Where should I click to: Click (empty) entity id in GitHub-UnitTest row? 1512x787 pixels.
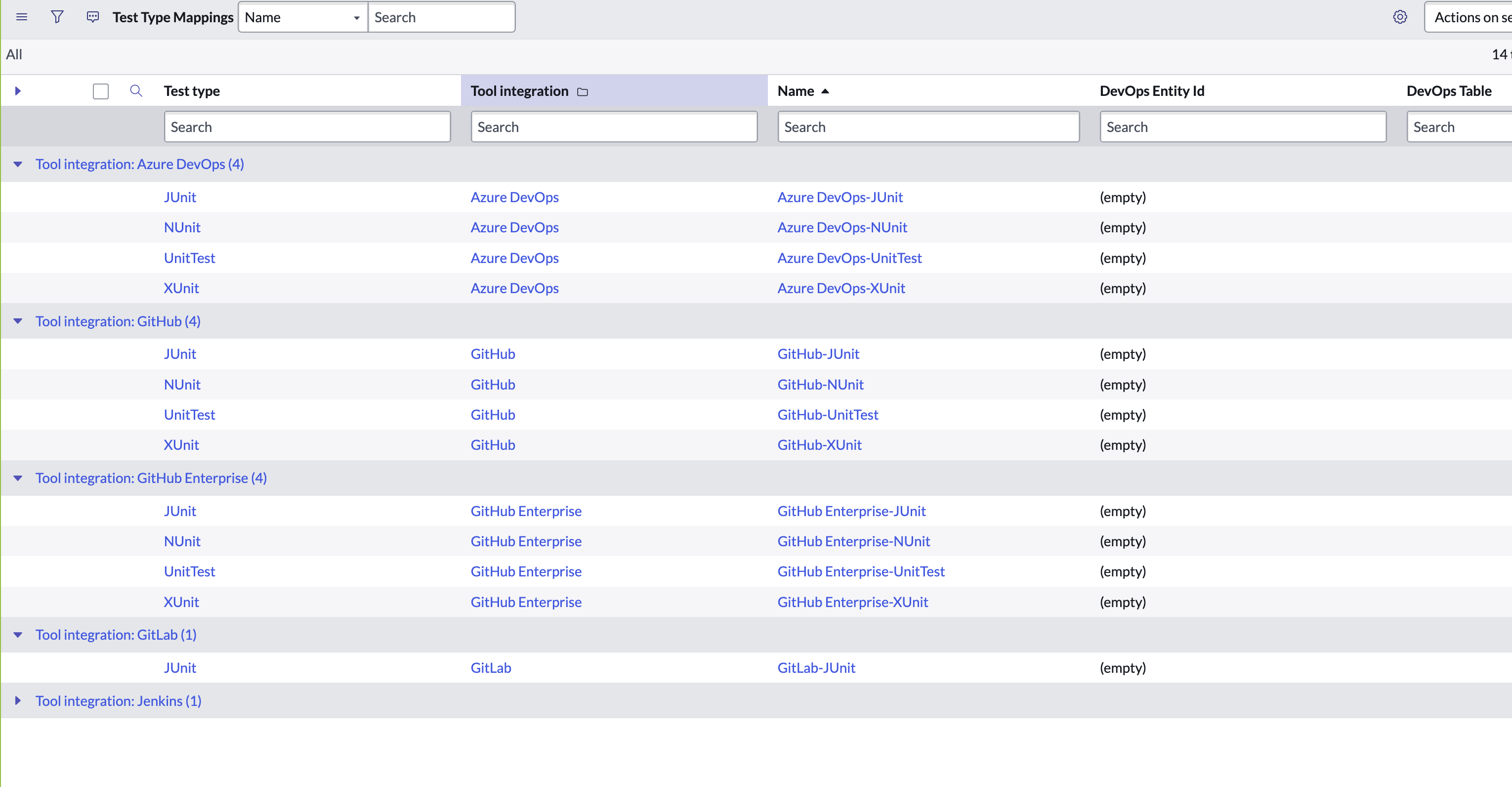1123,415
